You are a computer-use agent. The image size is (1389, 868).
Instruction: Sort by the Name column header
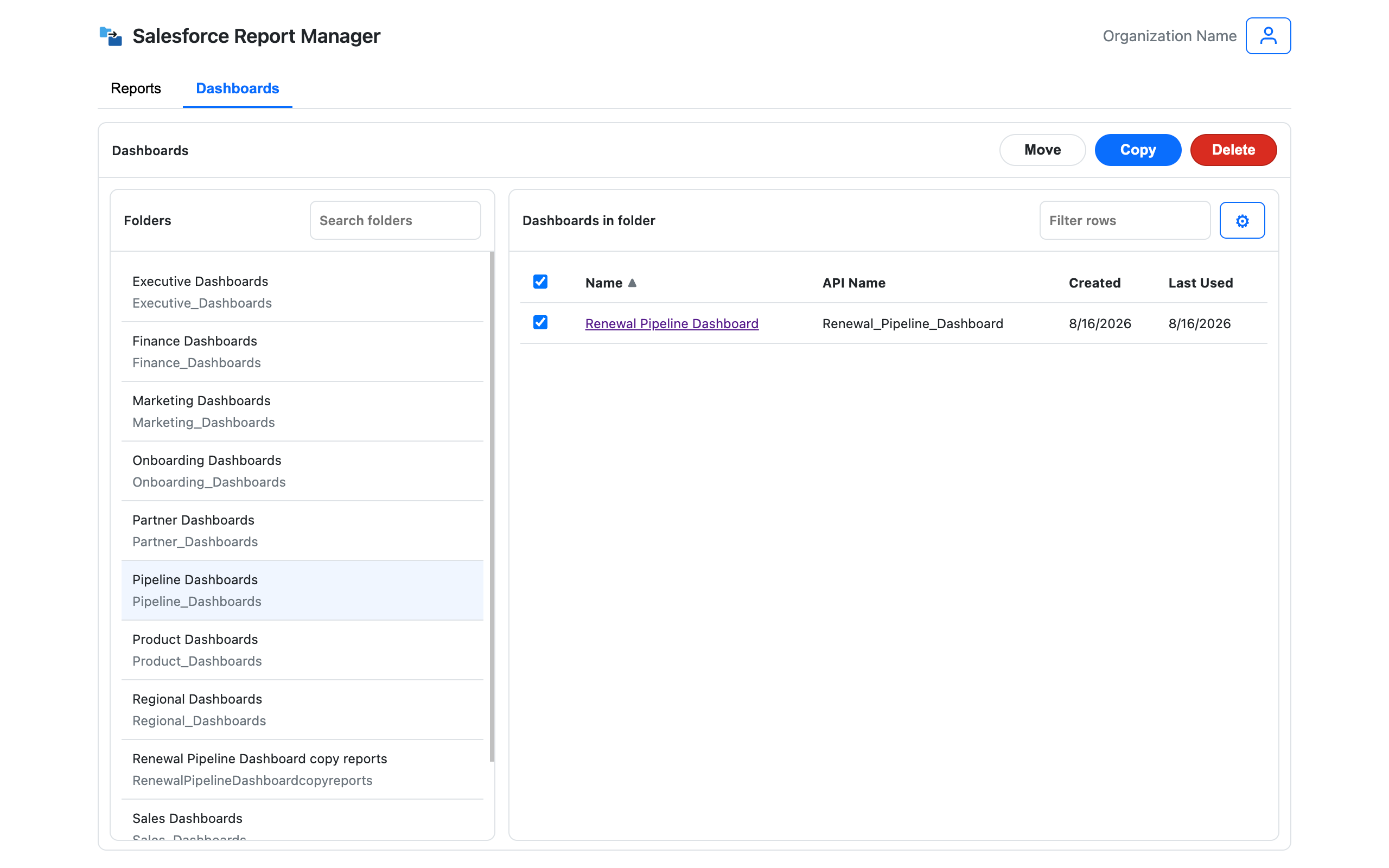(604, 283)
